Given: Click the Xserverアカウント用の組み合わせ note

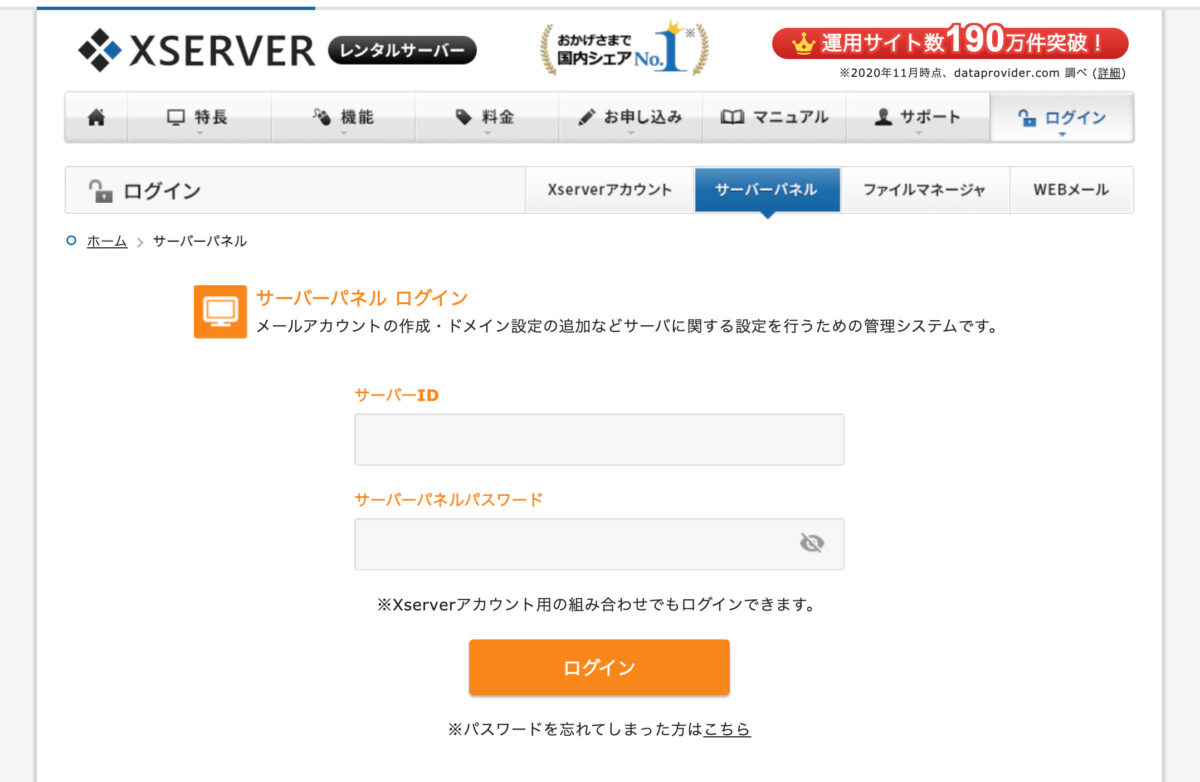Looking at the screenshot, I should tap(597, 605).
